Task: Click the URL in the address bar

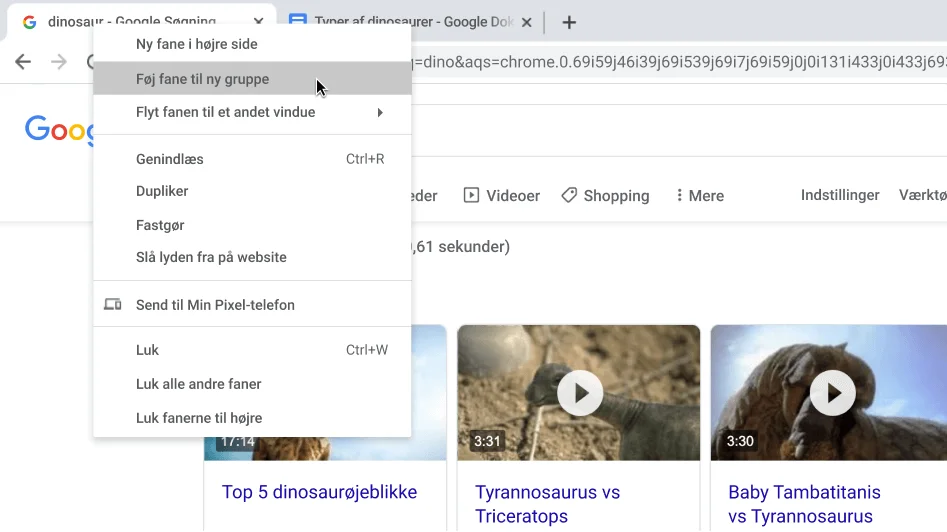Action: [x=679, y=62]
